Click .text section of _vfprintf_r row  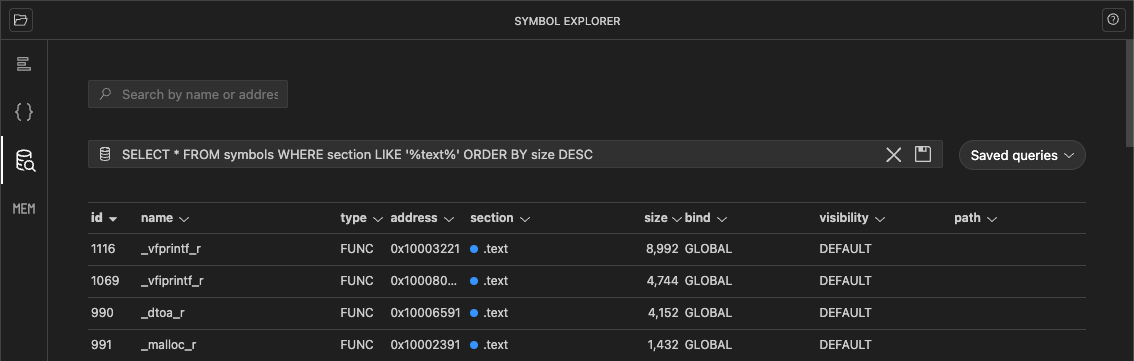pyautogui.click(x=489, y=249)
